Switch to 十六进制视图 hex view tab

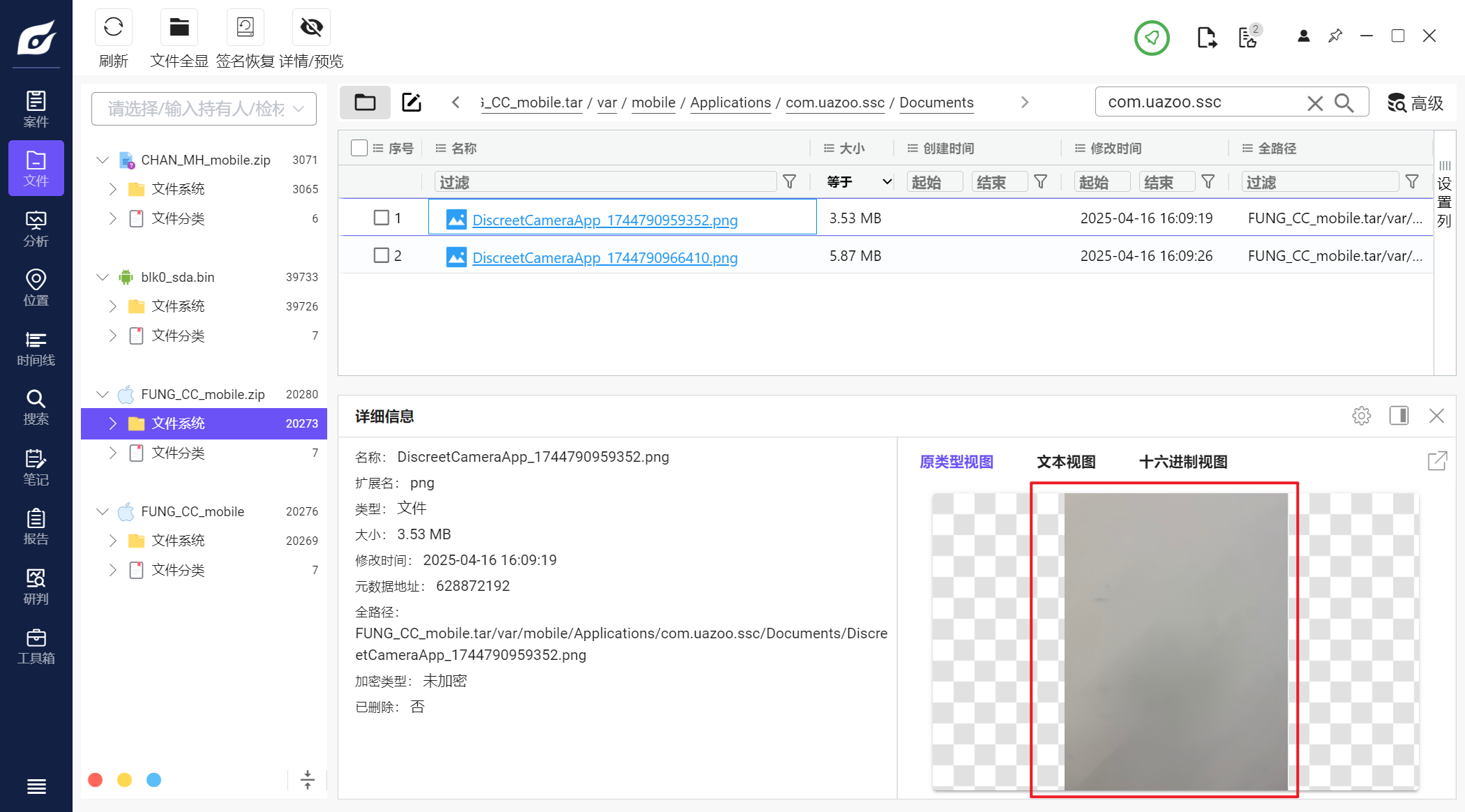[1182, 462]
